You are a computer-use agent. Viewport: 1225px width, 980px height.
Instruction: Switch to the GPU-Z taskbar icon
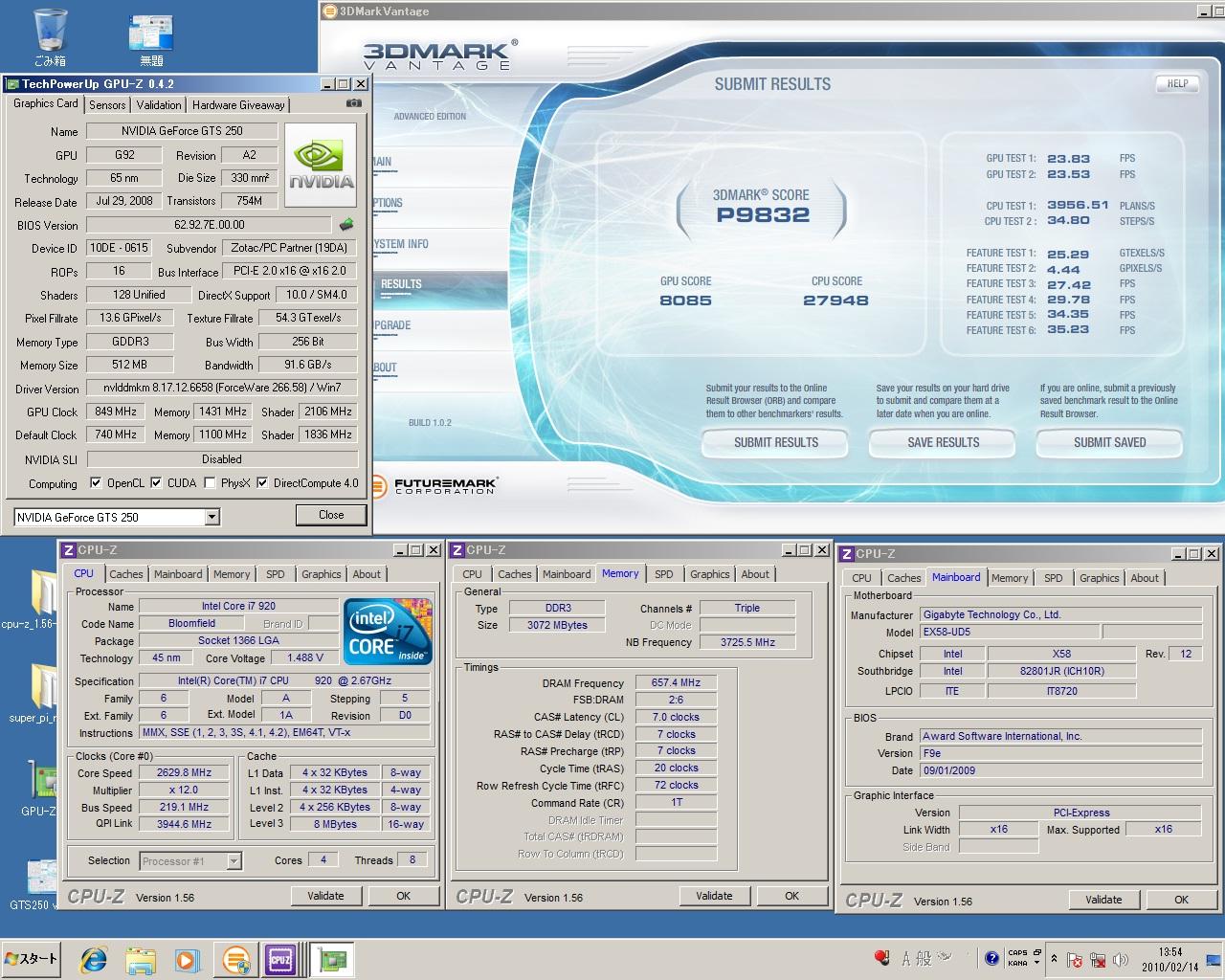331,959
